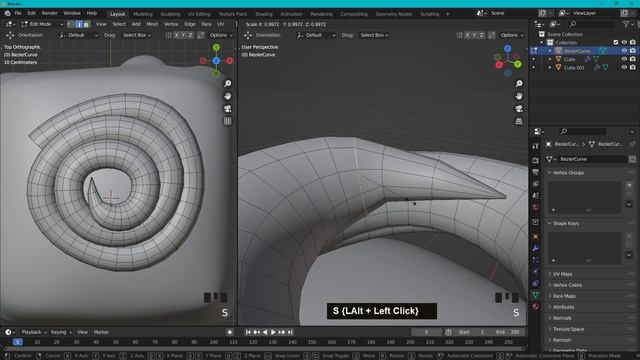Click the timeline horizontal scrollbar

tap(264, 349)
